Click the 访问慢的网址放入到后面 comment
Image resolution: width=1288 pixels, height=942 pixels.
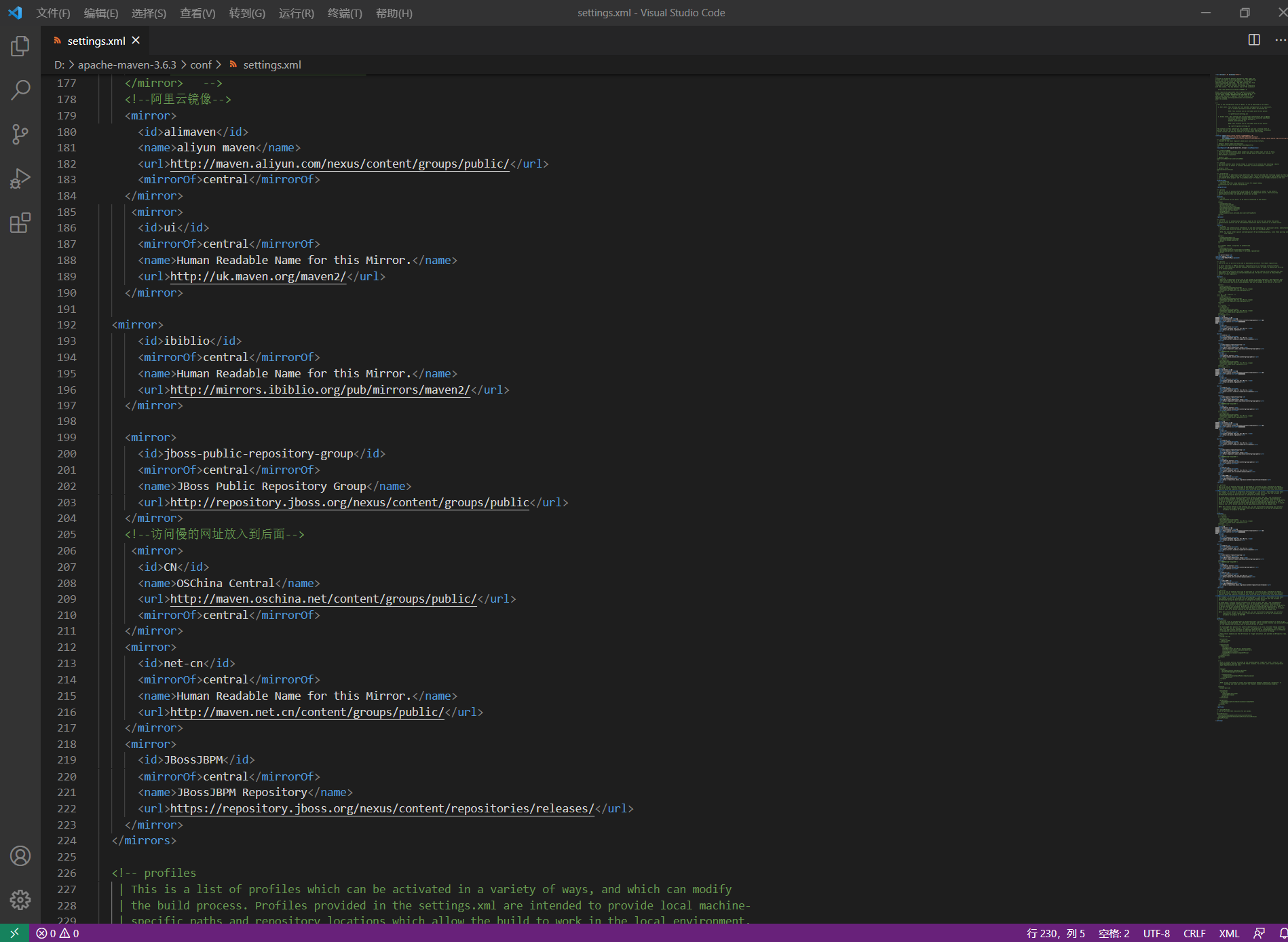[214, 534]
